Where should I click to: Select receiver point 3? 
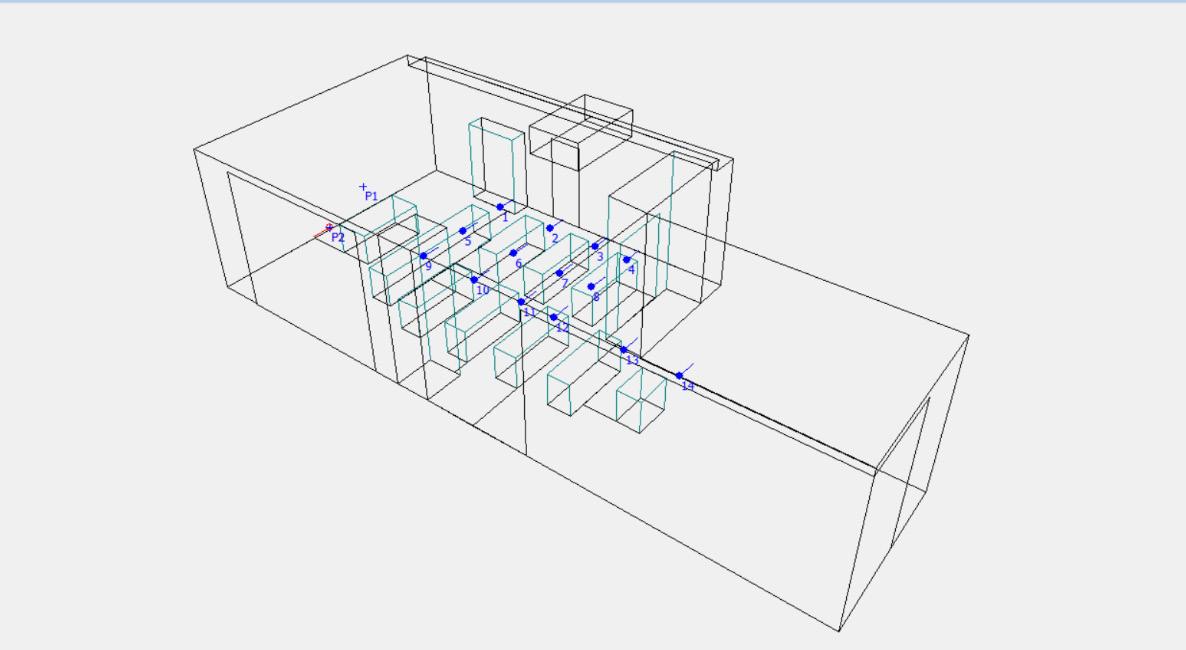pyautogui.click(x=595, y=246)
